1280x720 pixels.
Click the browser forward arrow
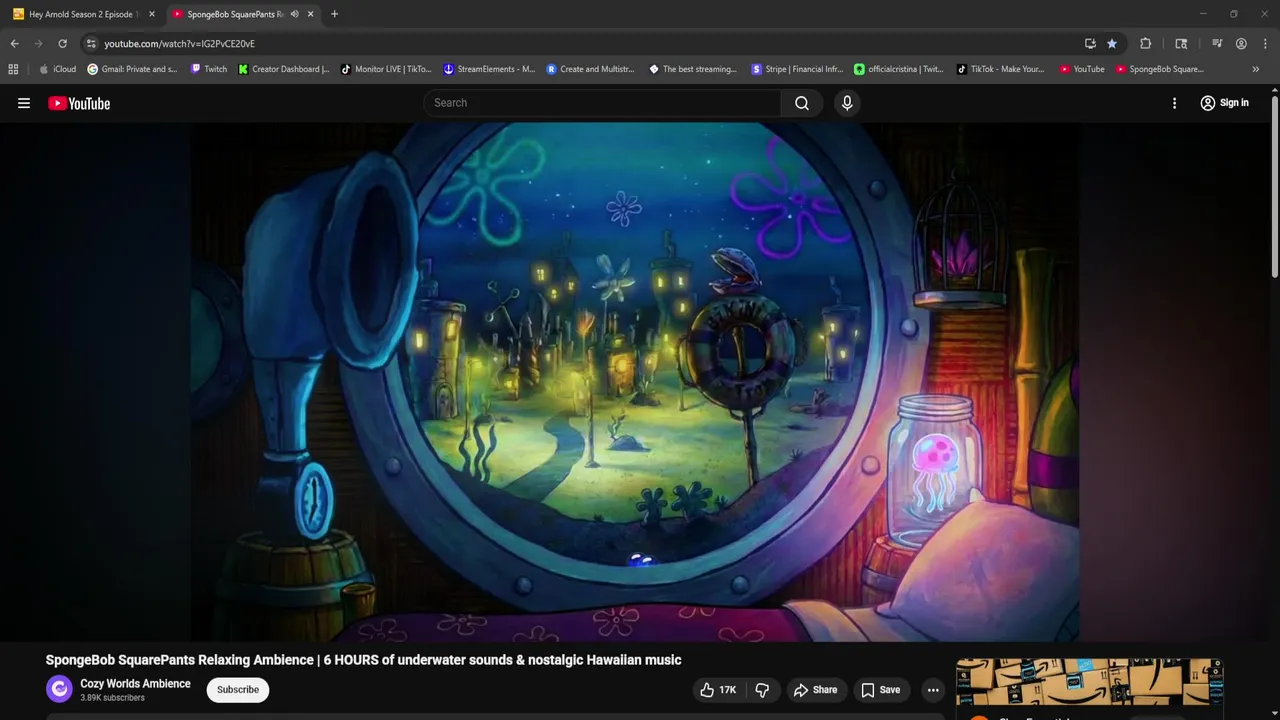point(38,44)
